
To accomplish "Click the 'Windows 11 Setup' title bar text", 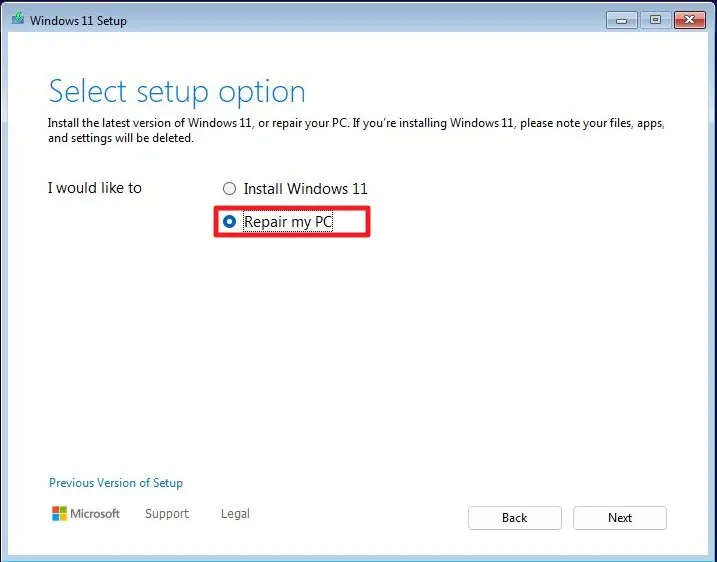I will pyautogui.click(x=80, y=20).
